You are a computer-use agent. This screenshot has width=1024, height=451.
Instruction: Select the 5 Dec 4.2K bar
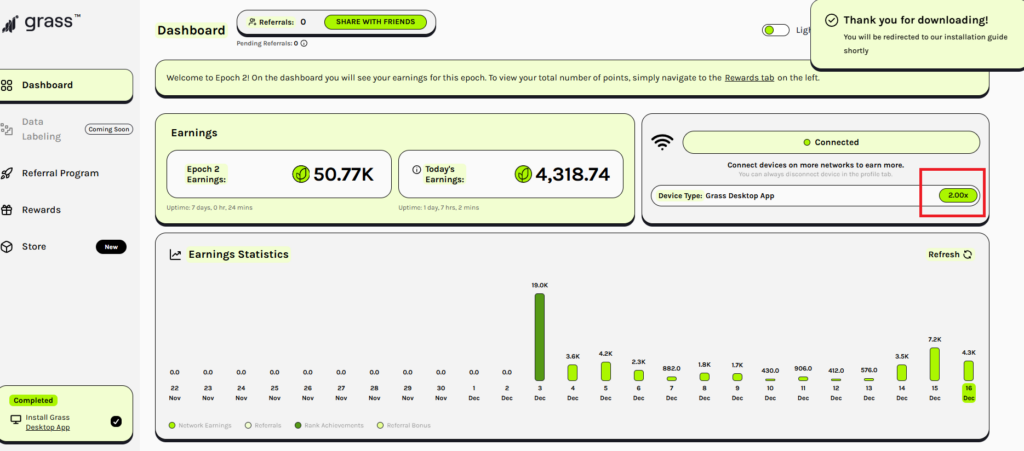606,371
